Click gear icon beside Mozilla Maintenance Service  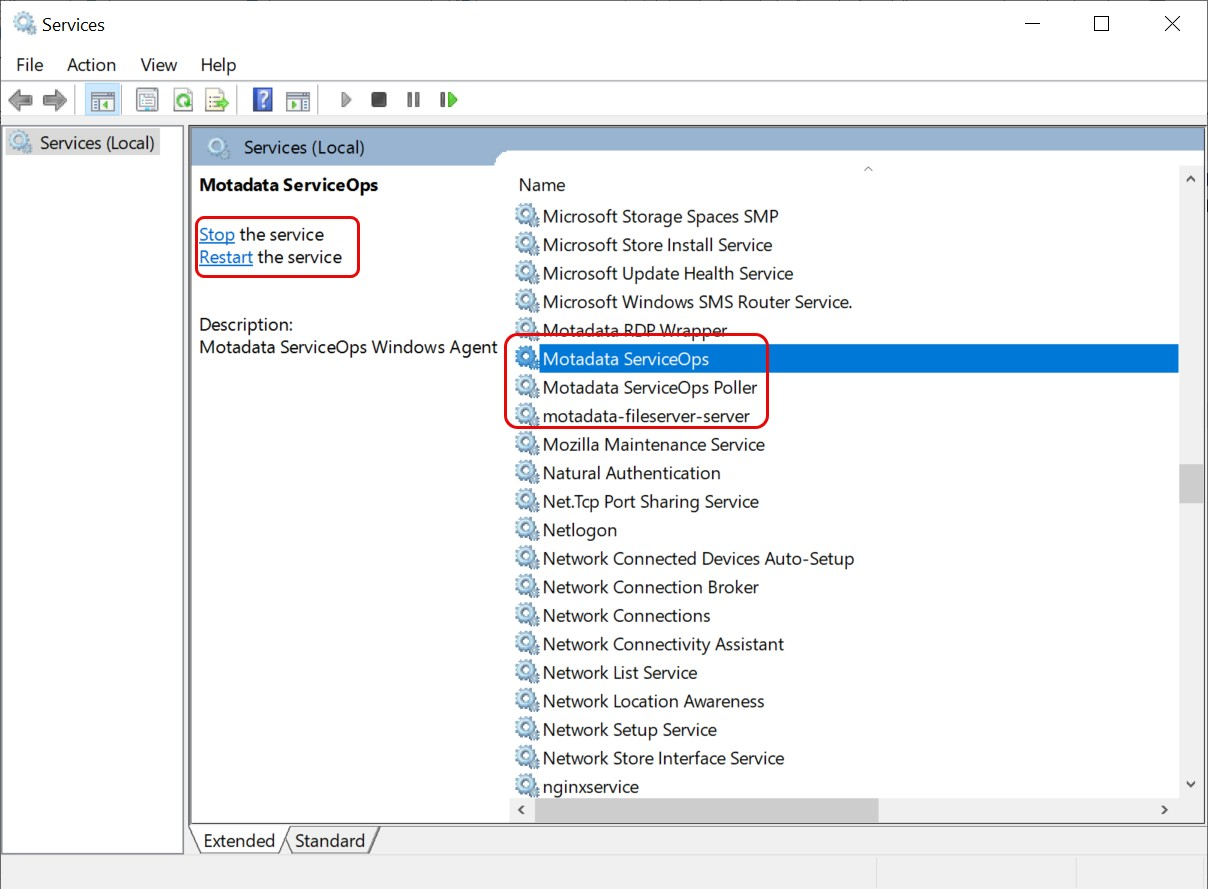pos(526,443)
